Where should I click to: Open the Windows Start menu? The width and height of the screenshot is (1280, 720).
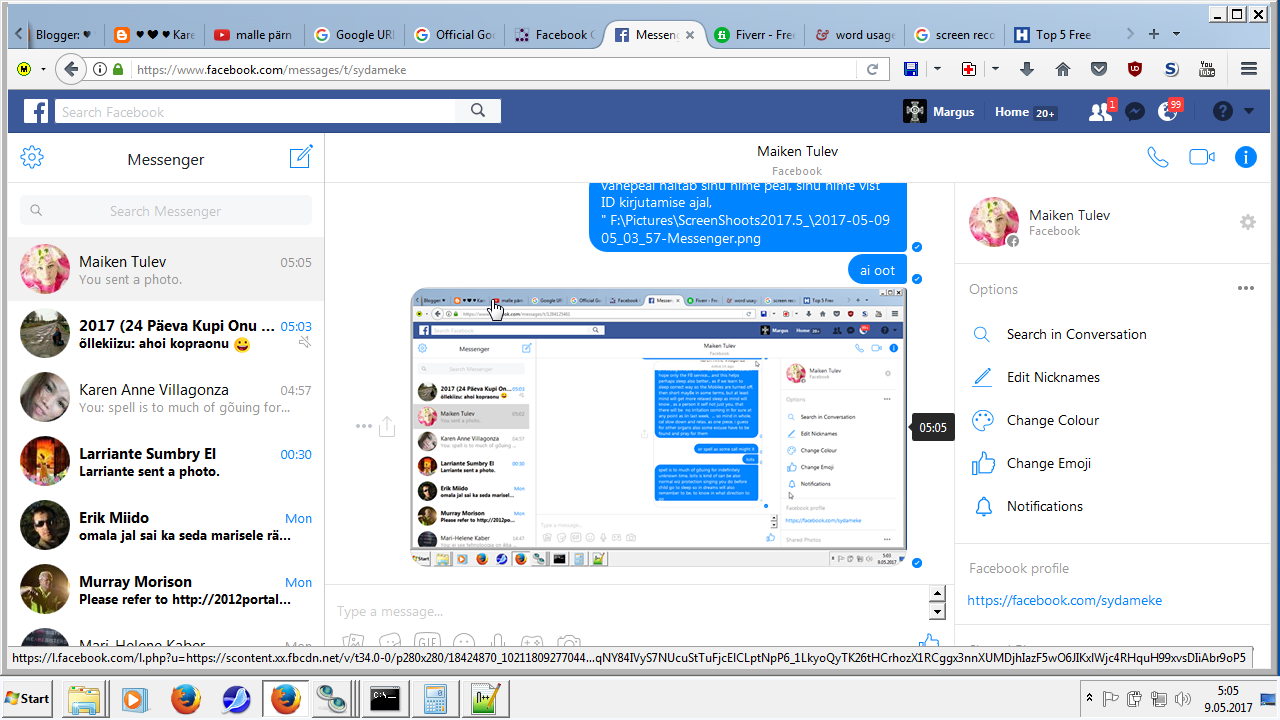28,698
